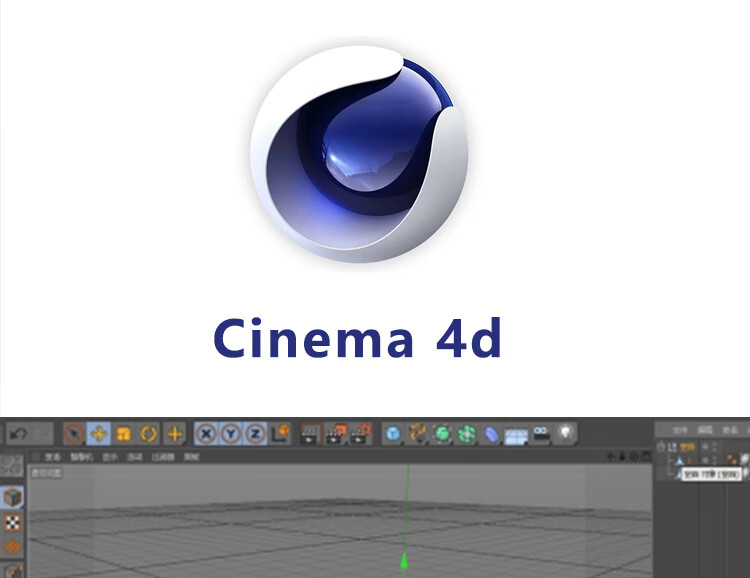Choose the Scale tool
Screen dimensions: 750x578
pos(124,434)
